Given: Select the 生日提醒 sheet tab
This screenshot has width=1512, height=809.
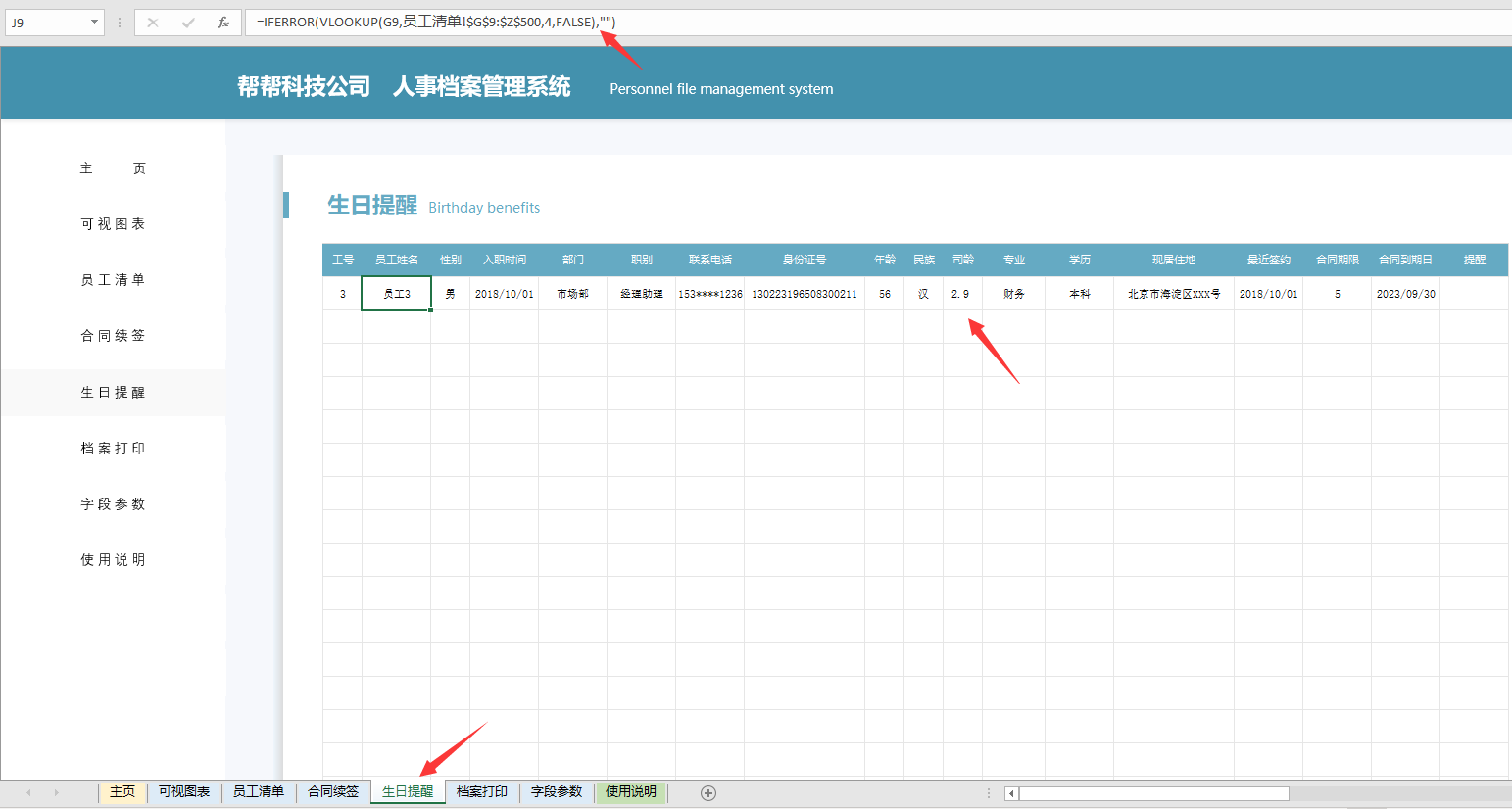Looking at the screenshot, I should (x=408, y=792).
